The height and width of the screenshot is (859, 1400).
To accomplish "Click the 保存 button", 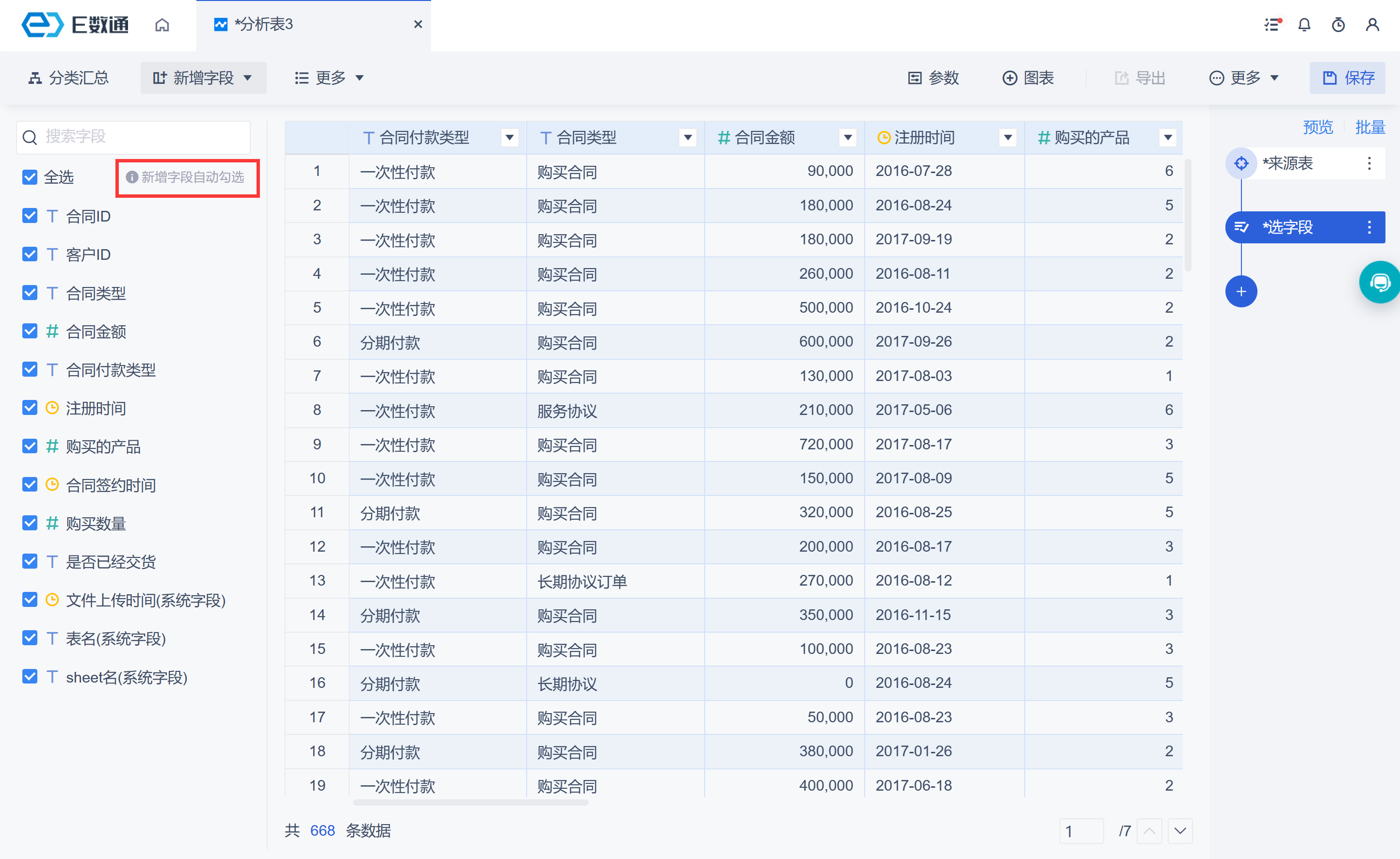I will click(1347, 78).
